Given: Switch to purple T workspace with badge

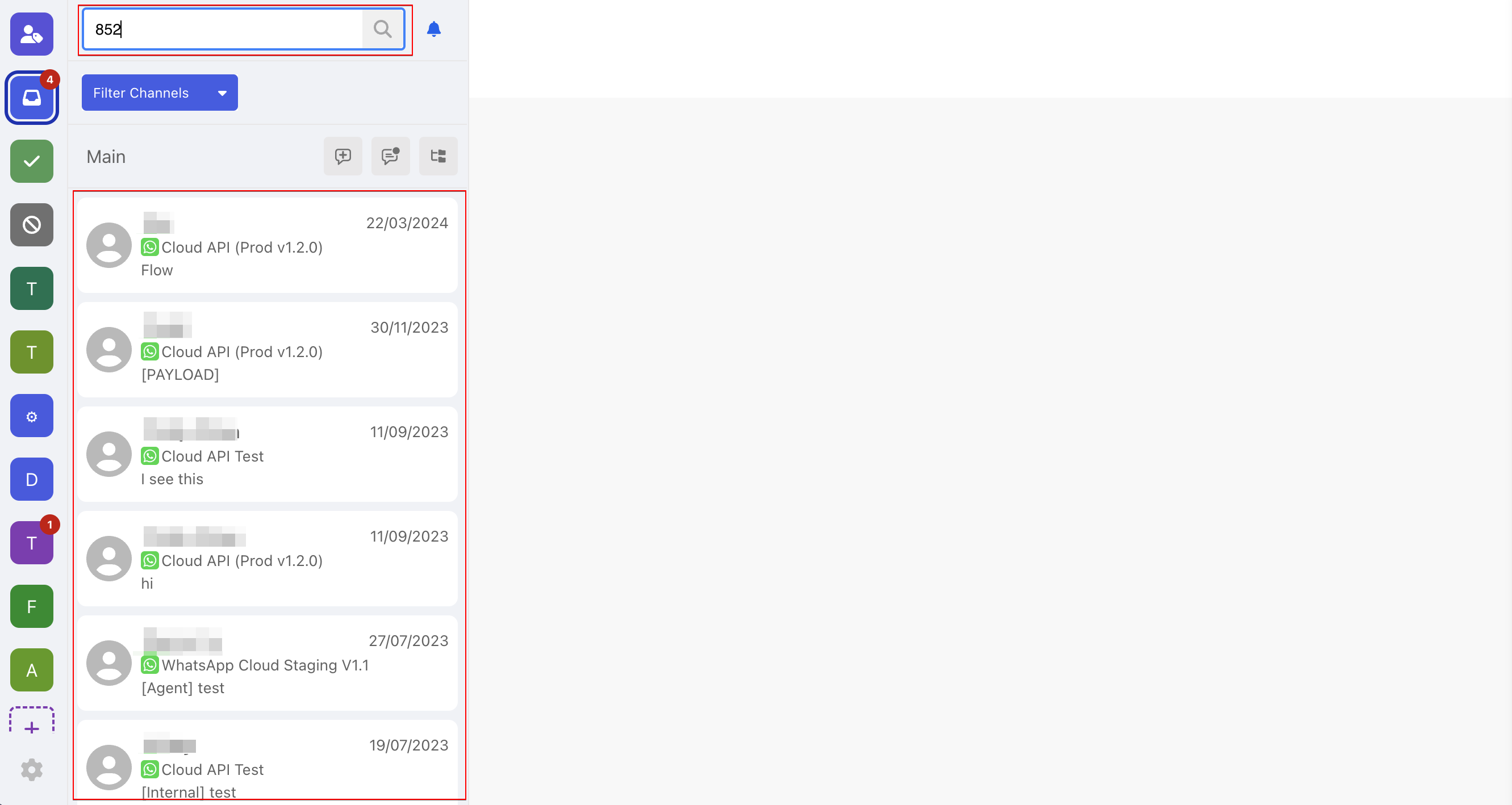Looking at the screenshot, I should coord(32,543).
